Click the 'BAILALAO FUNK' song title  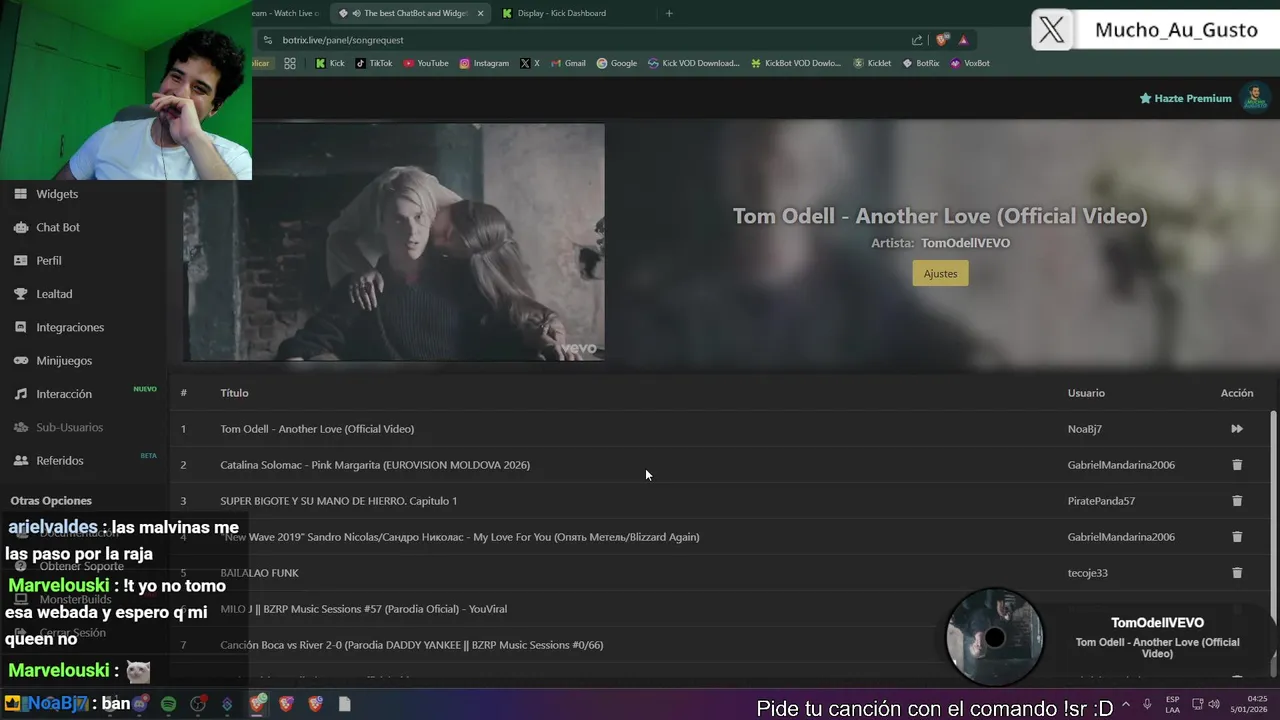click(x=259, y=573)
